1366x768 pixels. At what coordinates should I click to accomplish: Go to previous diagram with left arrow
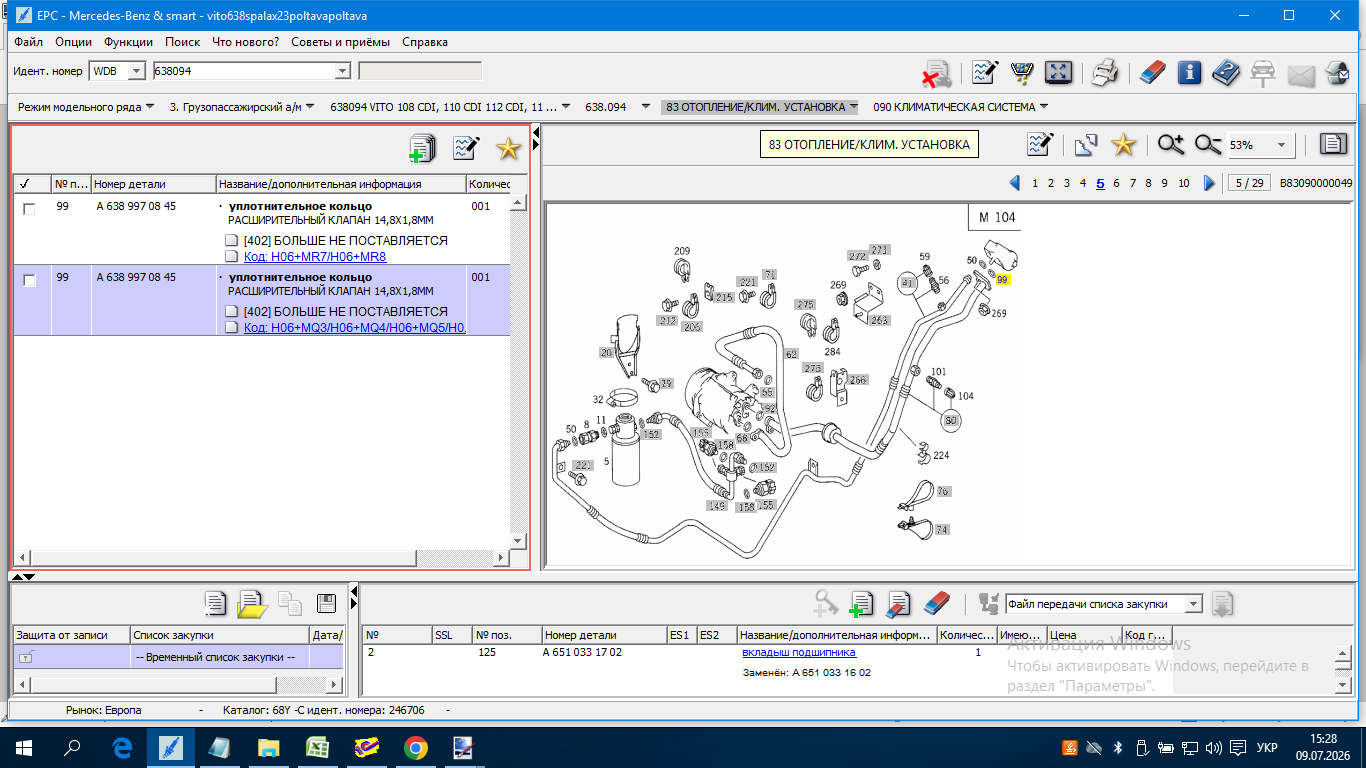[1014, 183]
